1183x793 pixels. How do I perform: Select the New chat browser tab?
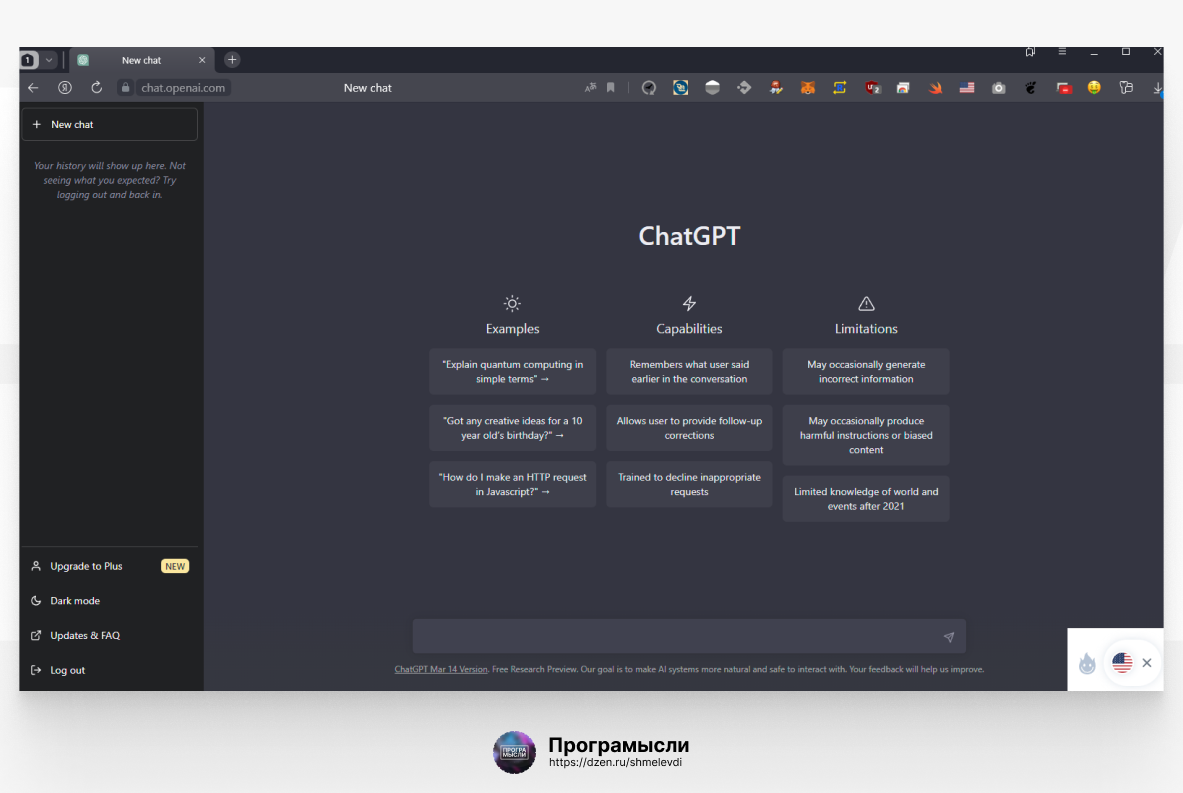coord(141,60)
